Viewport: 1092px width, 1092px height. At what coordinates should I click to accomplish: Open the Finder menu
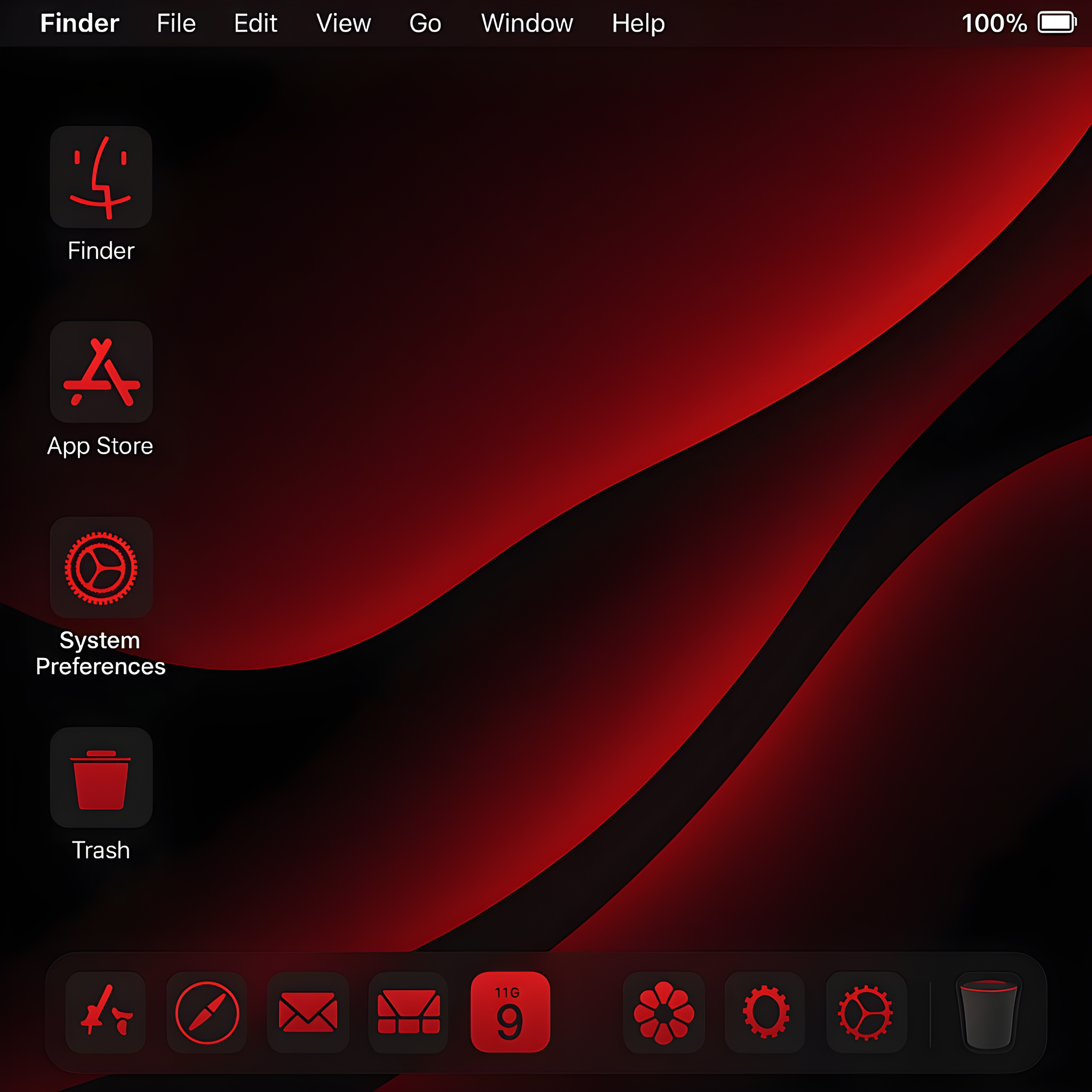(x=80, y=23)
